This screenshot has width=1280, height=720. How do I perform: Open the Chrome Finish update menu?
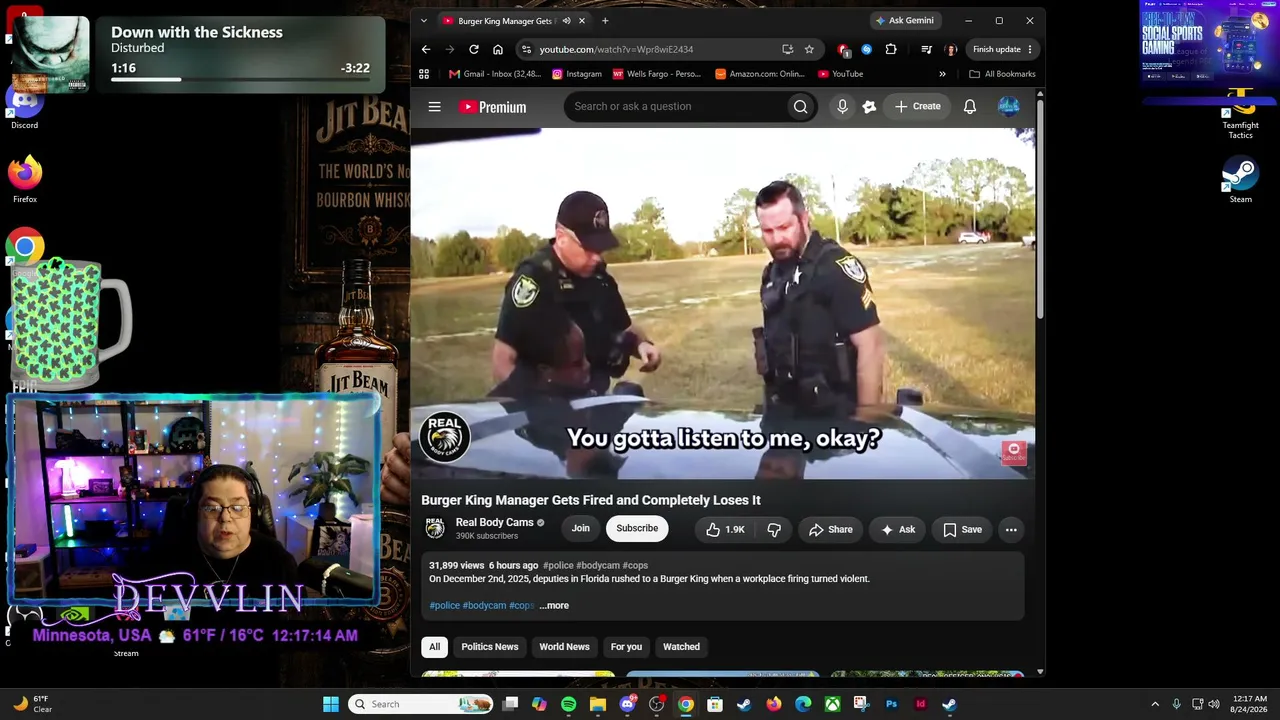click(x=1003, y=49)
